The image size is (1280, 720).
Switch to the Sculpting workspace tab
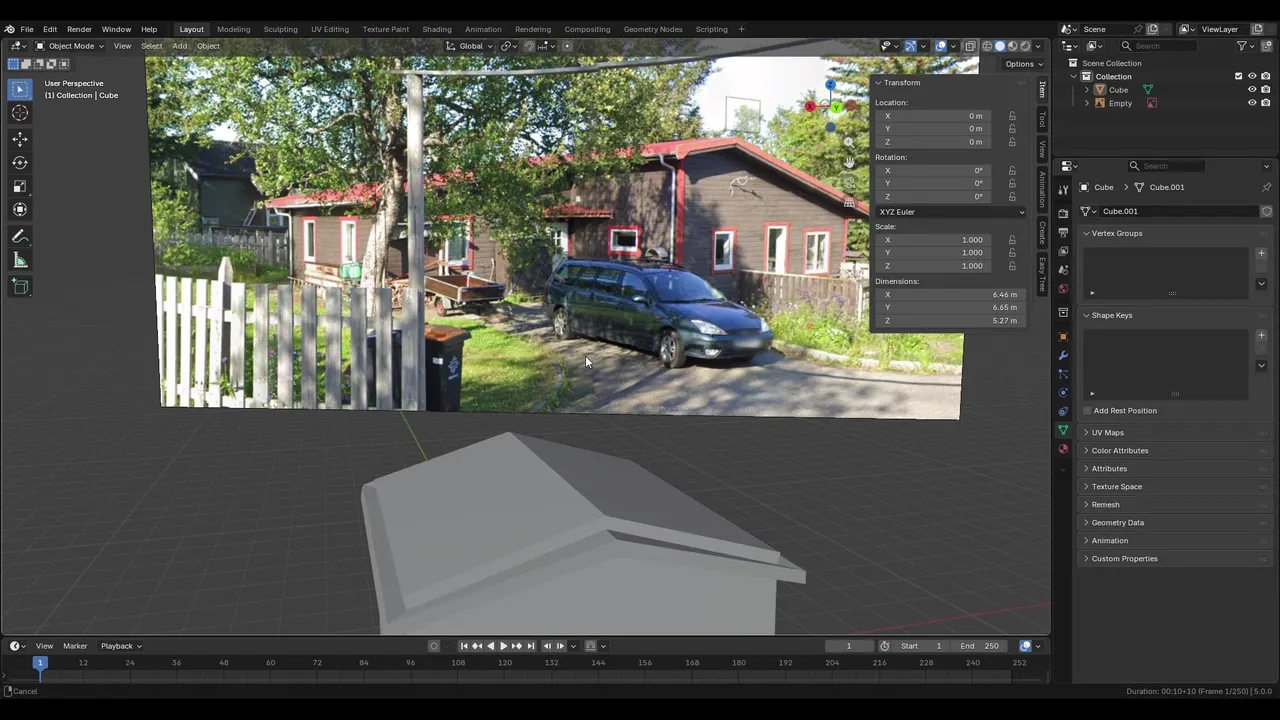point(280,29)
